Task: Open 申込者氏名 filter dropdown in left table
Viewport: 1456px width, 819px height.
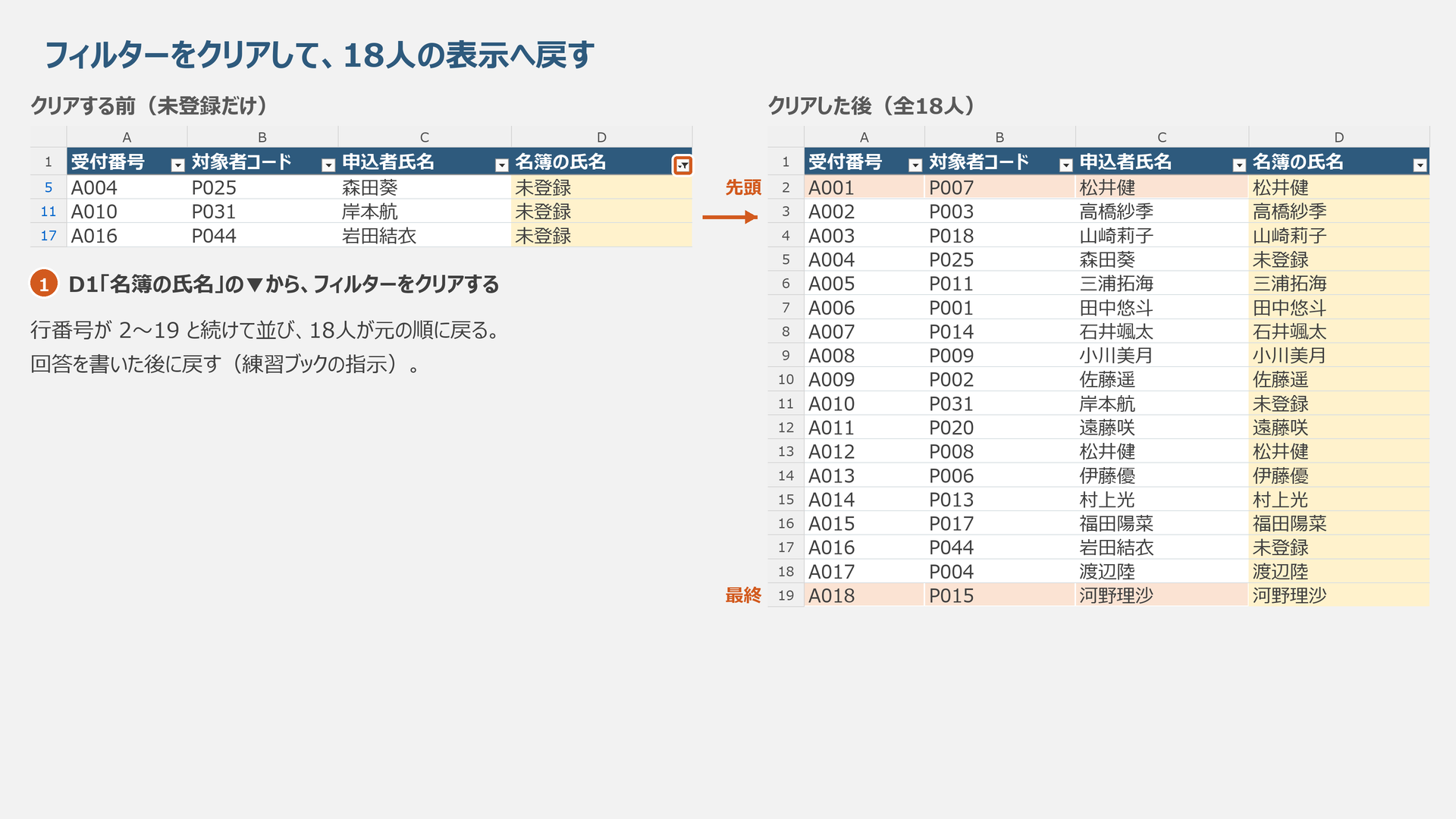Action: [x=501, y=165]
